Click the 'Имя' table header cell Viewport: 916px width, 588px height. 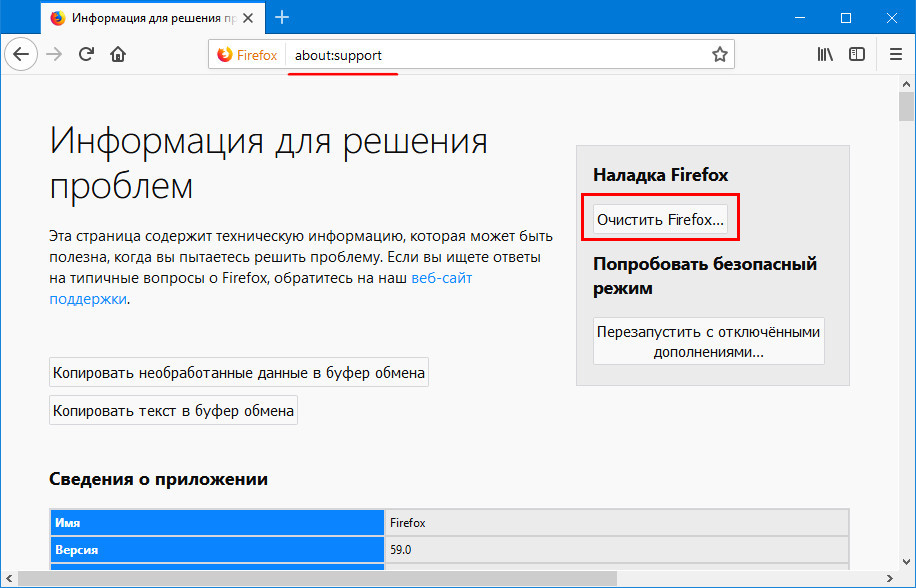click(217, 523)
